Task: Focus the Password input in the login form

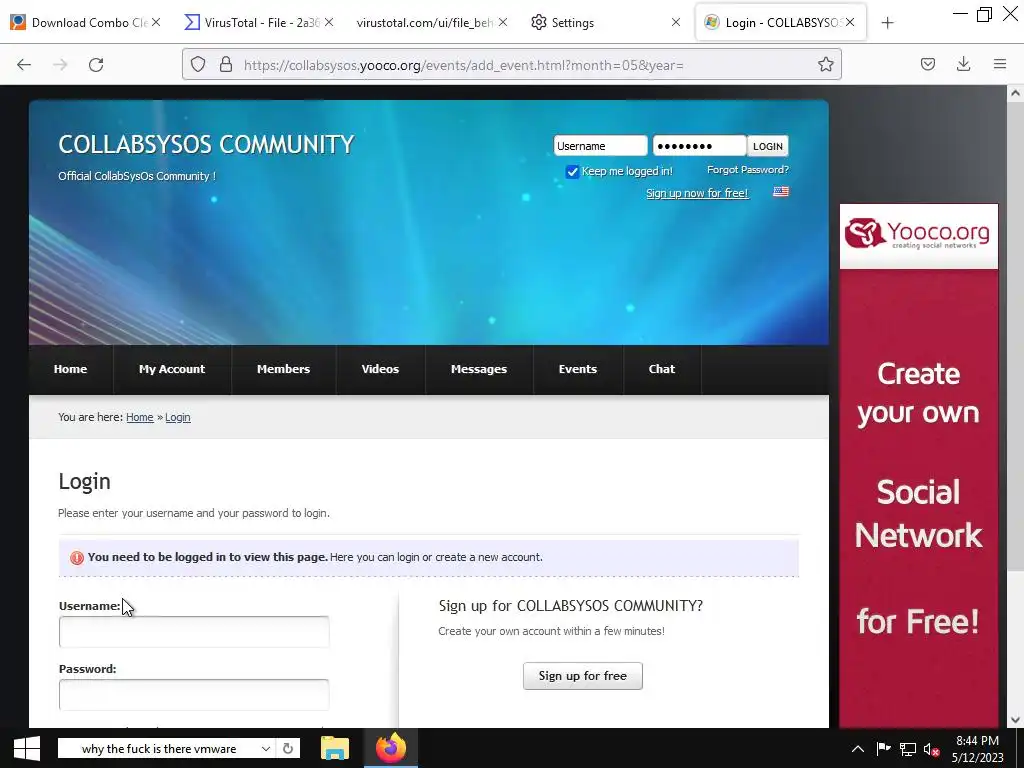Action: point(194,694)
